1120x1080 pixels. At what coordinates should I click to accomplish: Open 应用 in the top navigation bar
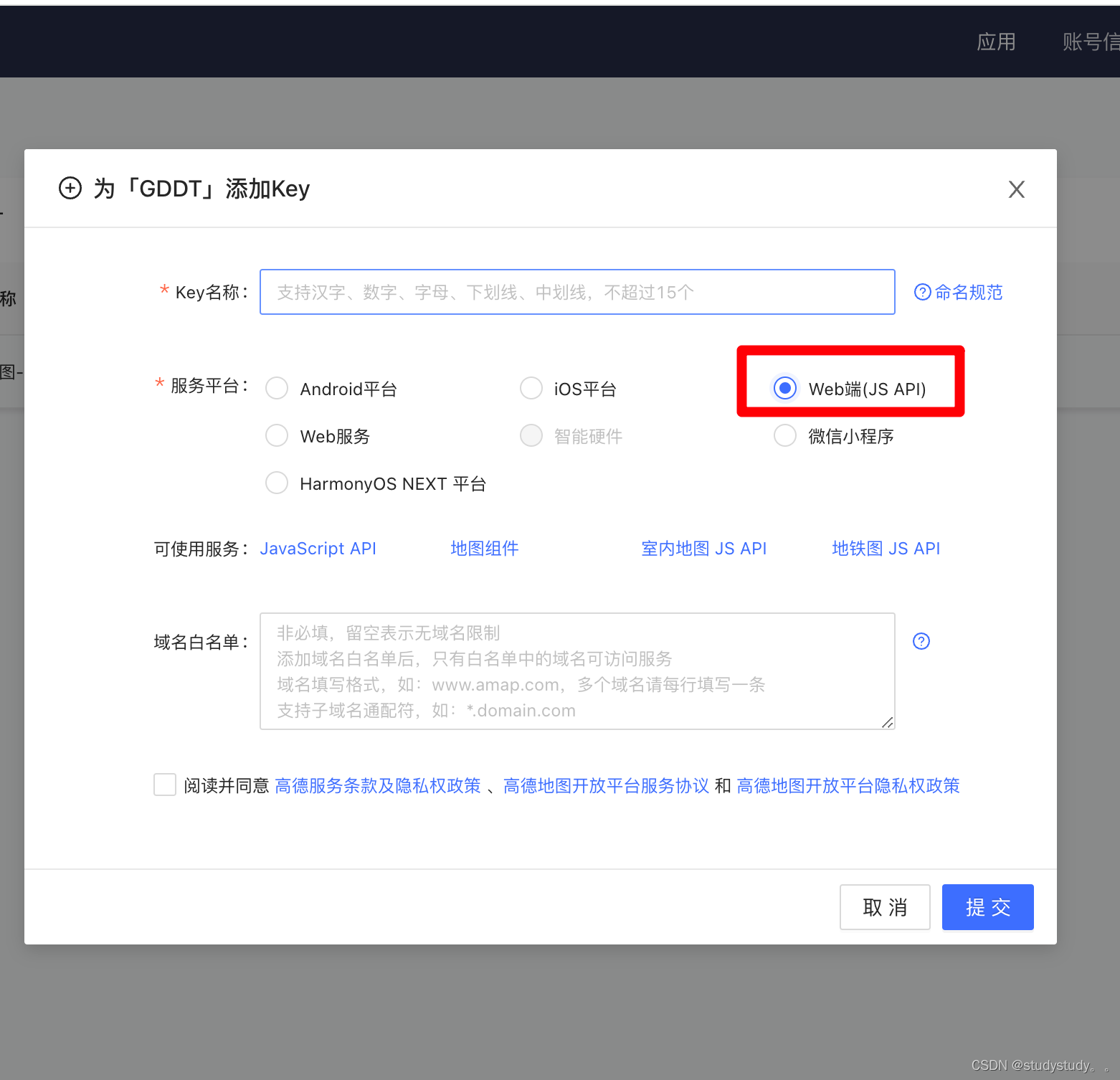(x=996, y=42)
